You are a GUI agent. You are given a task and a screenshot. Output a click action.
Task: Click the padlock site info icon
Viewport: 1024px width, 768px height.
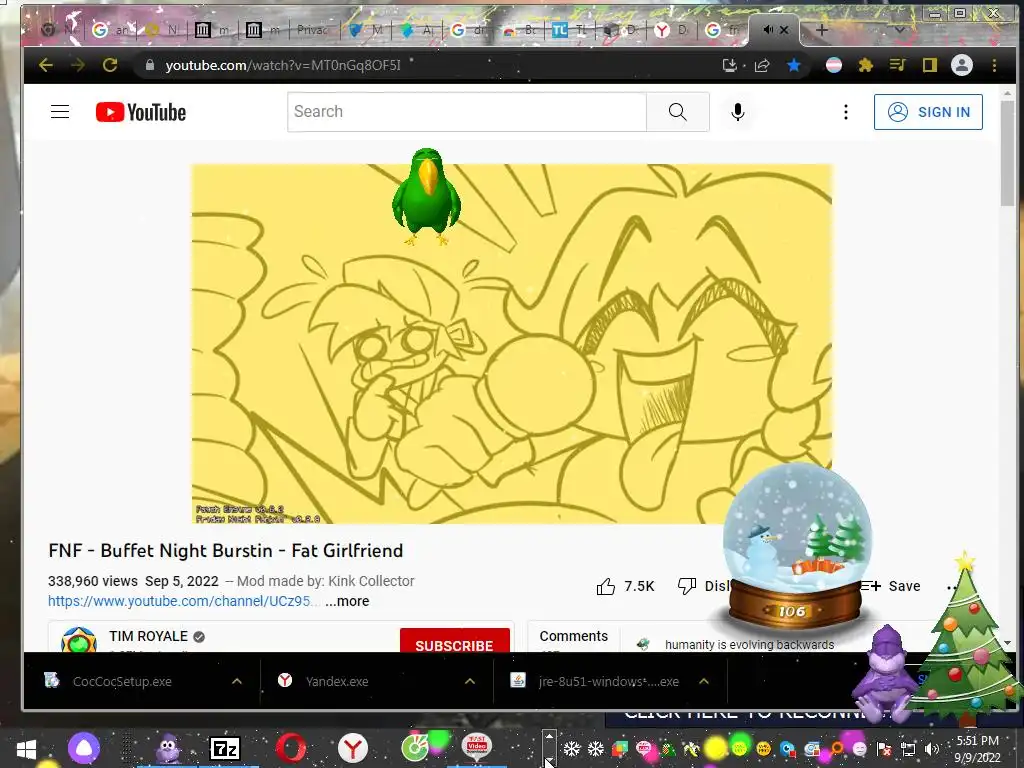click(x=150, y=65)
